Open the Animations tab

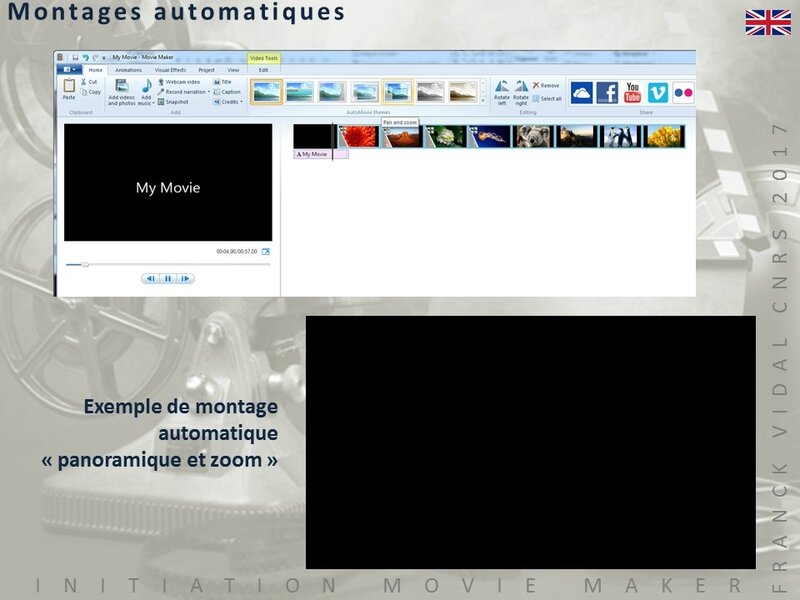129,70
